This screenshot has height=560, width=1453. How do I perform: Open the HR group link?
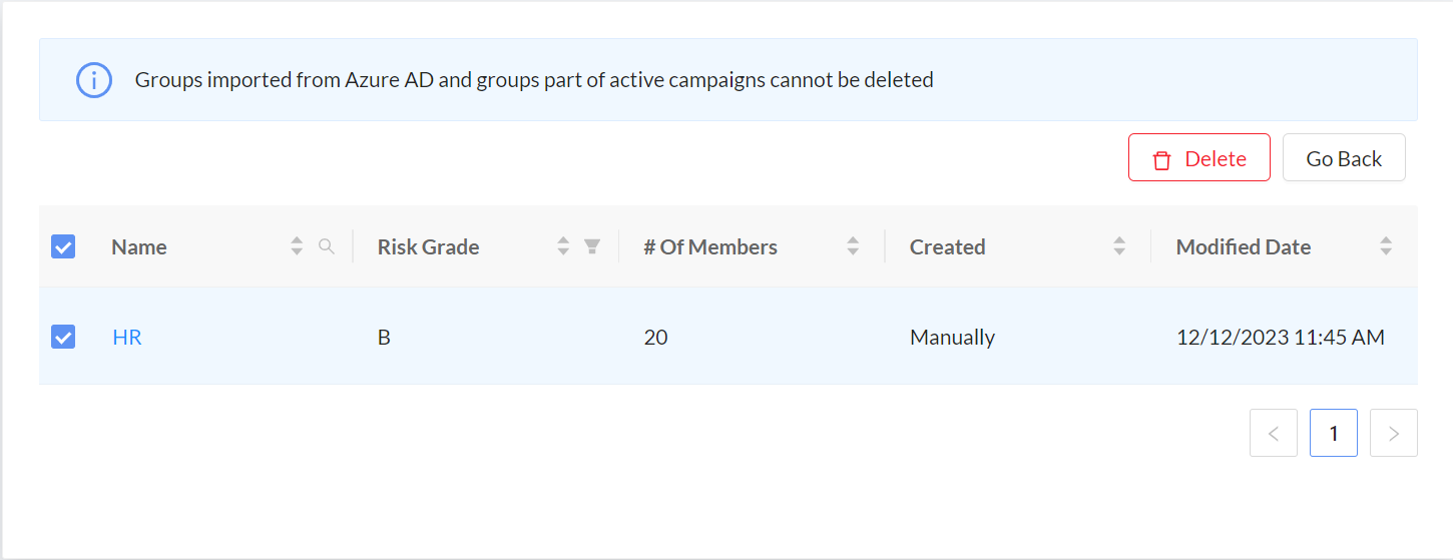tap(127, 337)
